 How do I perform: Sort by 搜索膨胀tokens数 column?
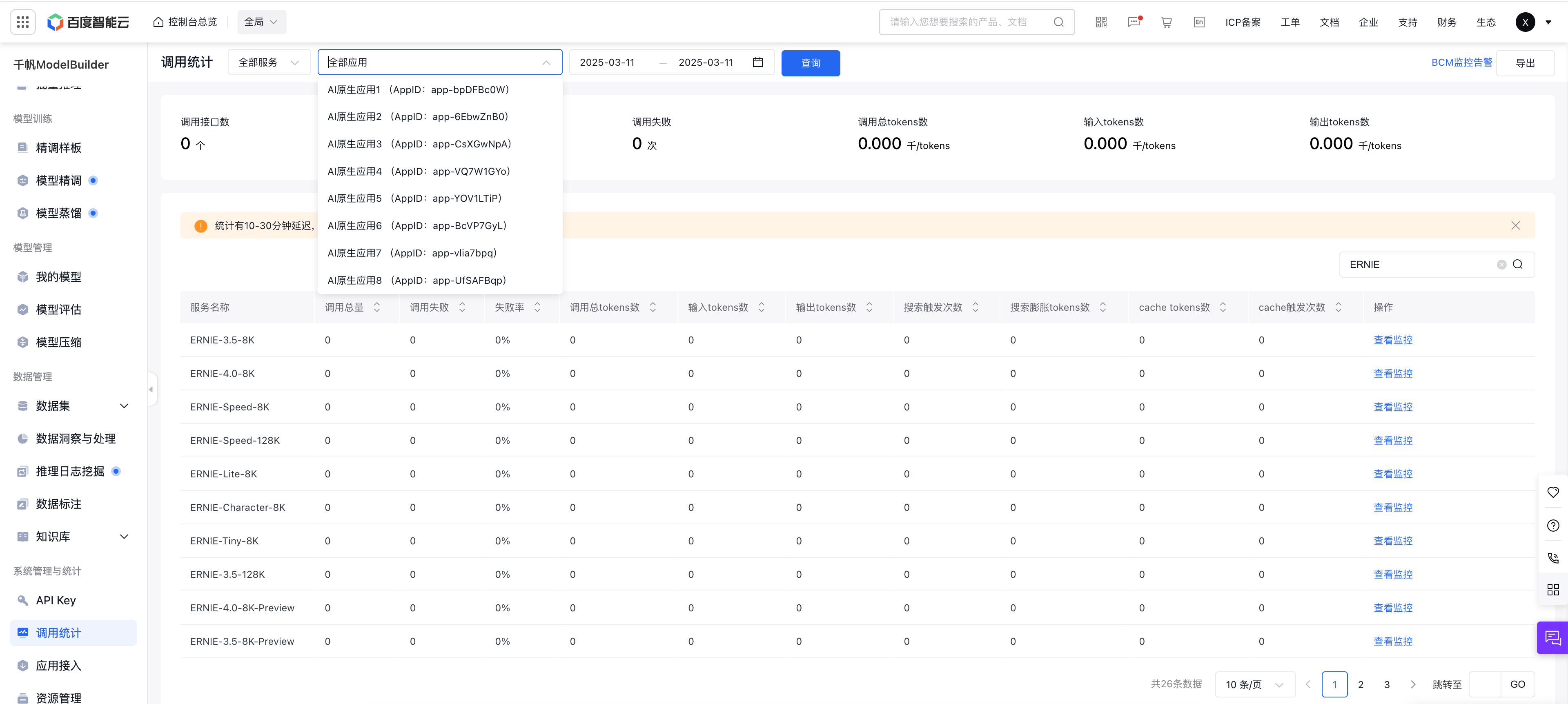[x=1103, y=307]
